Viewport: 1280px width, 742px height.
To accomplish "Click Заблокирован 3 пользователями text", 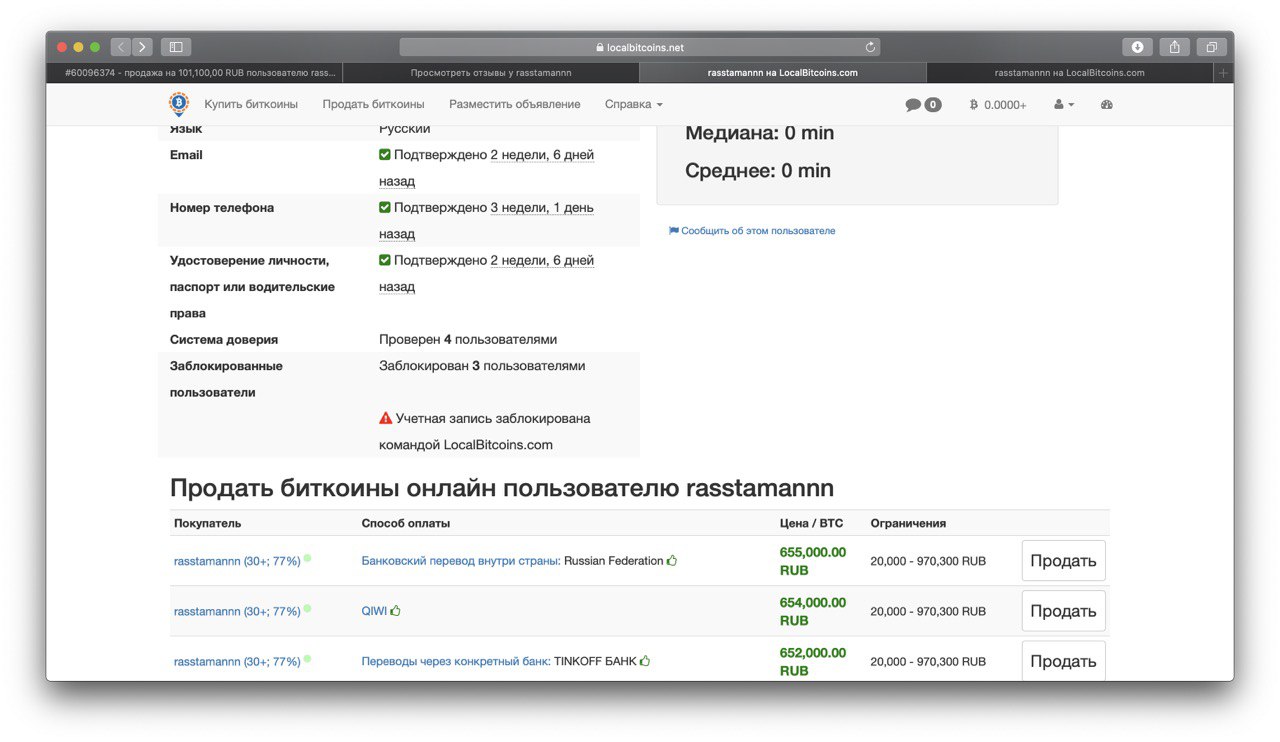I will click(x=482, y=366).
